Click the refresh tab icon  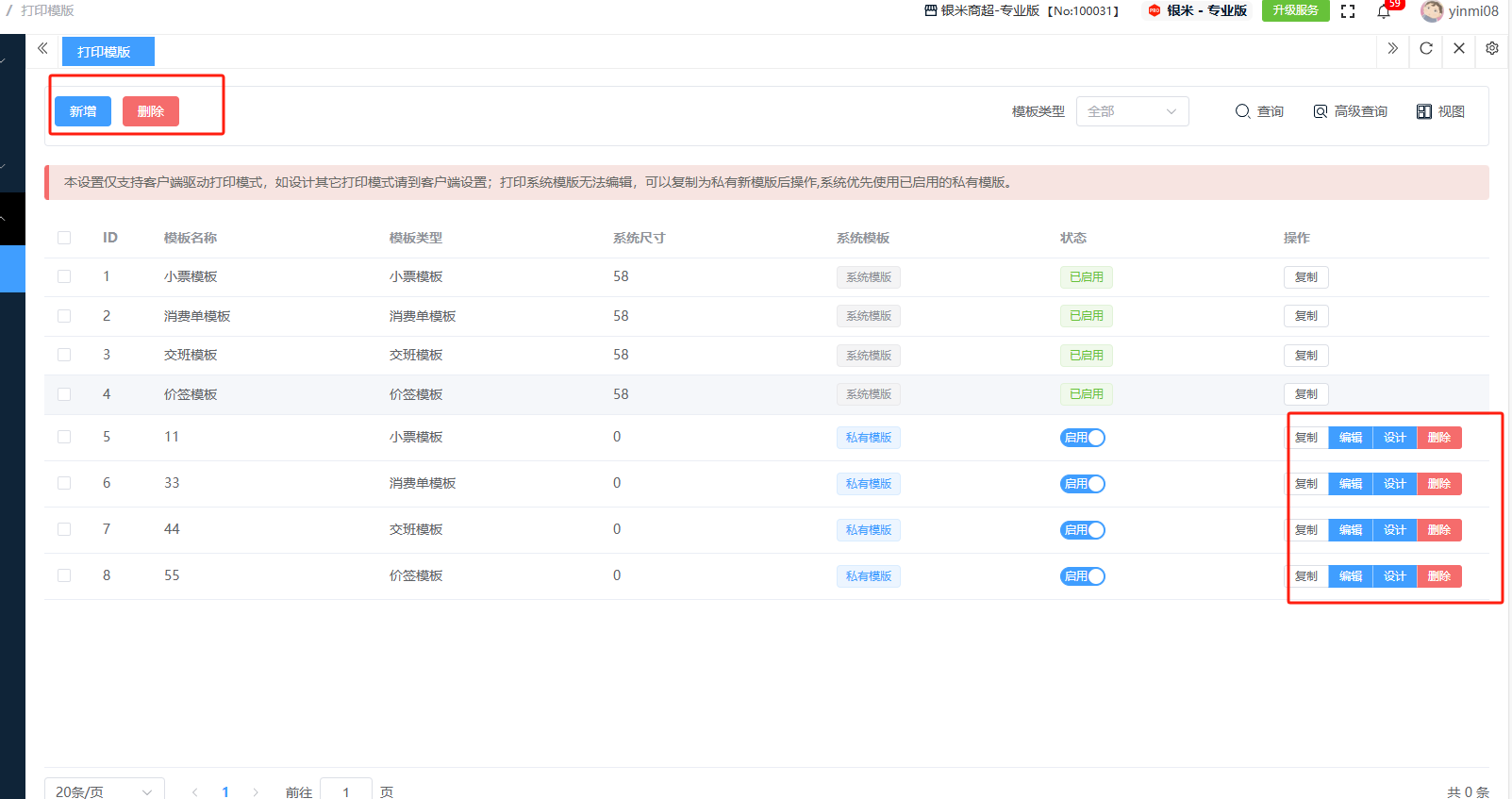pos(1426,49)
